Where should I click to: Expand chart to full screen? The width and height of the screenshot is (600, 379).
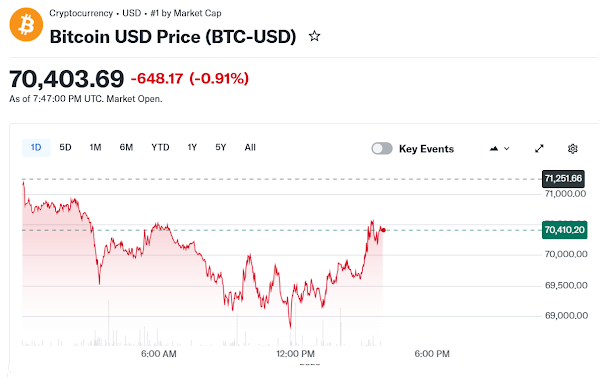(539, 149)
